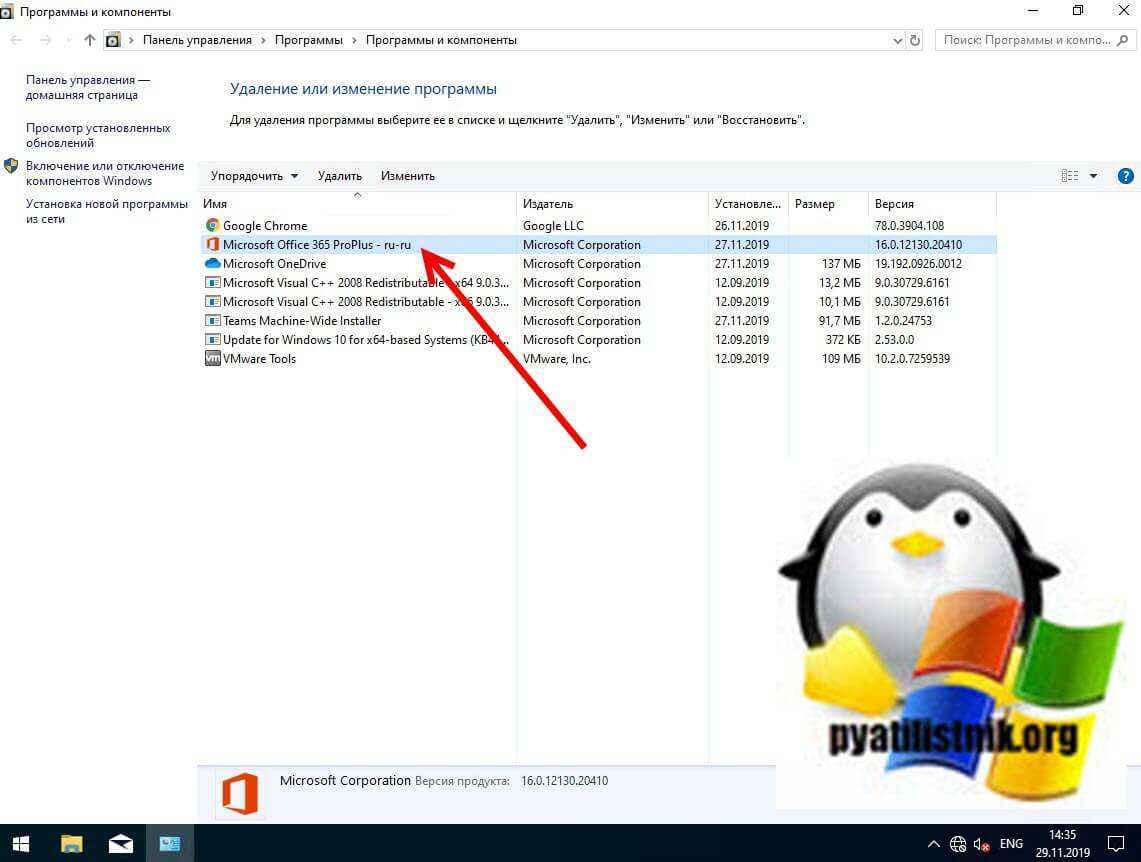Click the ENG language indicator in the tray

click(x=1011, y=843)
